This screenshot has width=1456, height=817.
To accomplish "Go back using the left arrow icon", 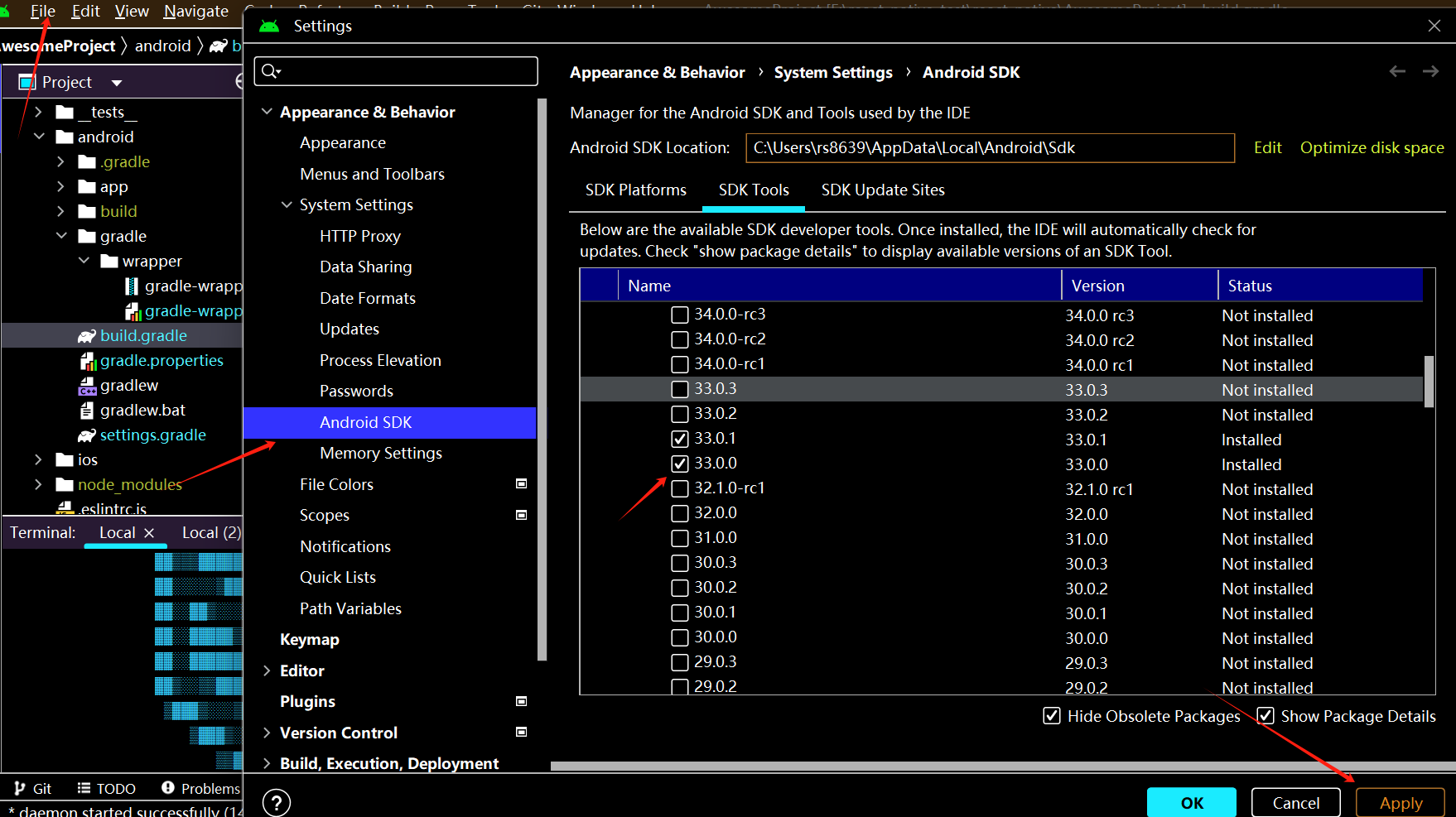I will click(1397, 72).
